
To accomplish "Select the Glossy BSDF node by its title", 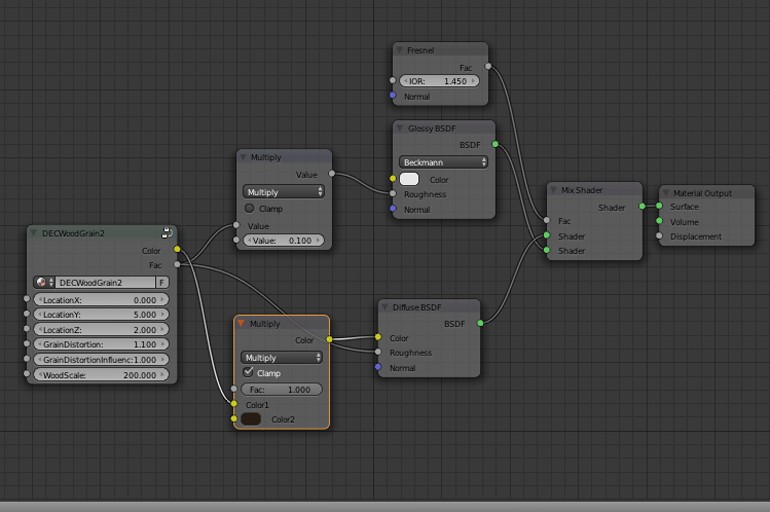I will click(x=432, y=128).
